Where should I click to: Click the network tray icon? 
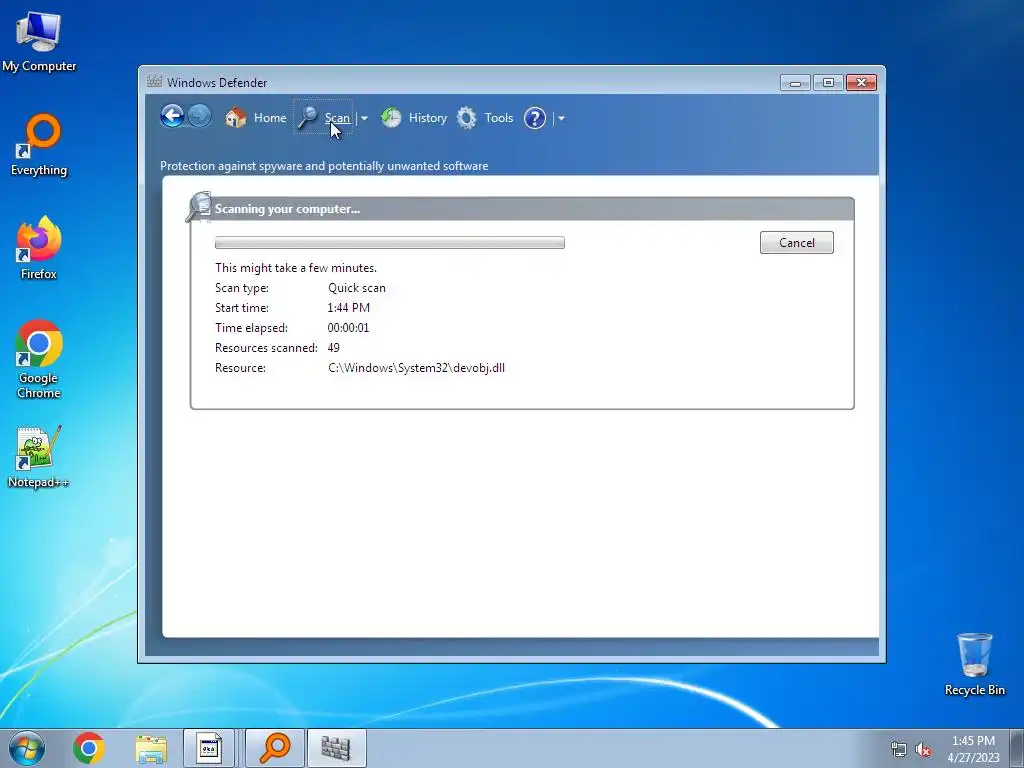point(899,749)
